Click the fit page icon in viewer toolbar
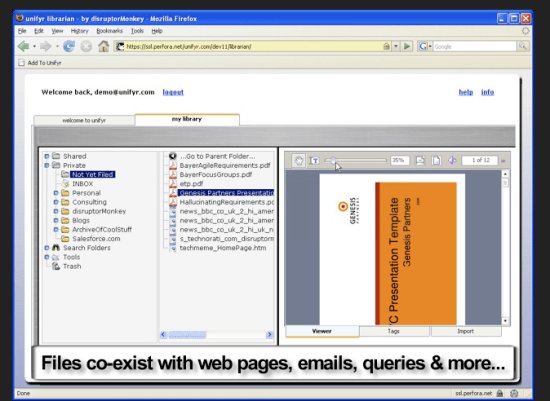Image resolution: width=550 pixels, height=401 pixels. (436, 161)
